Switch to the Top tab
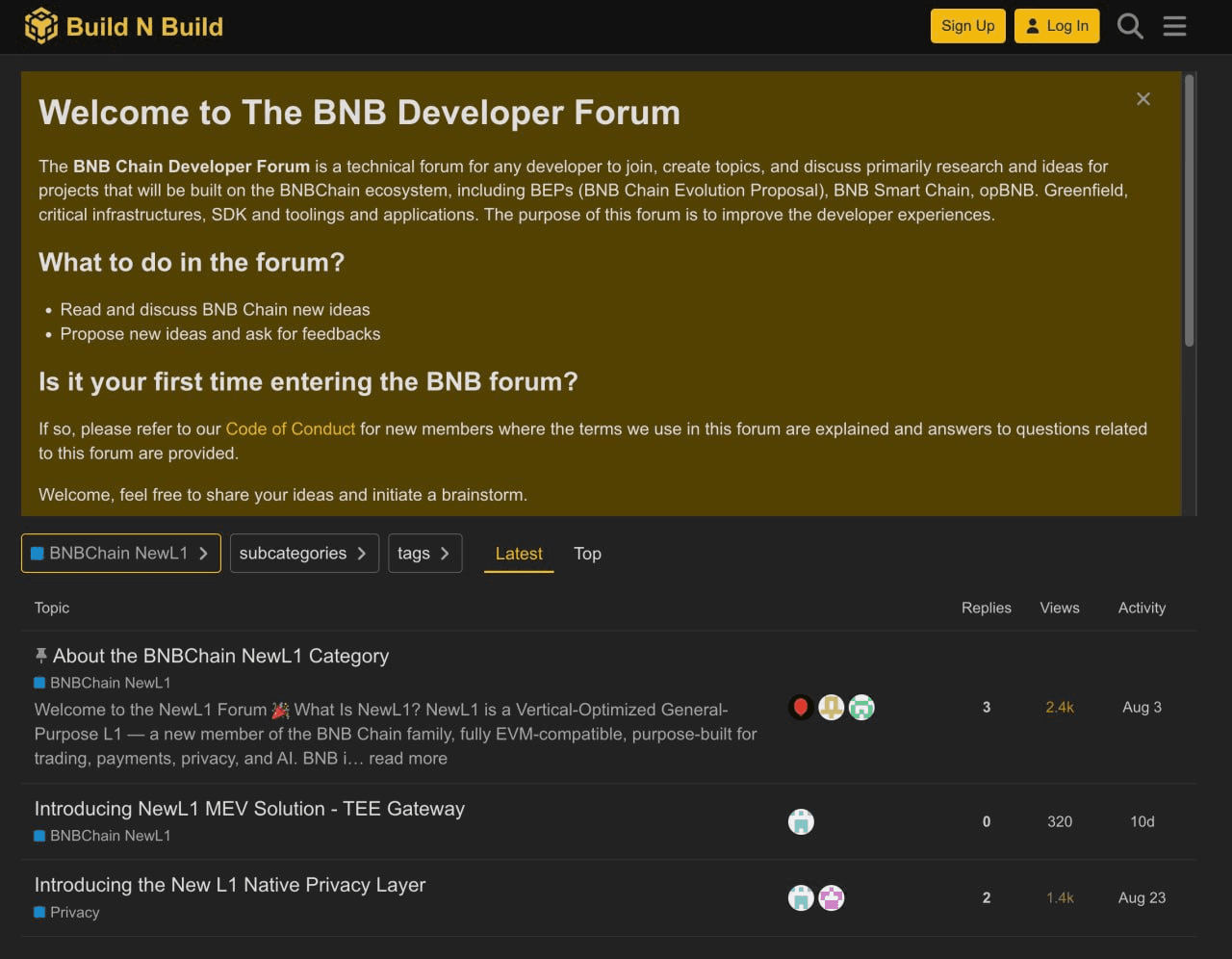This screenshot has height=959, width=1232. point(587,554)
